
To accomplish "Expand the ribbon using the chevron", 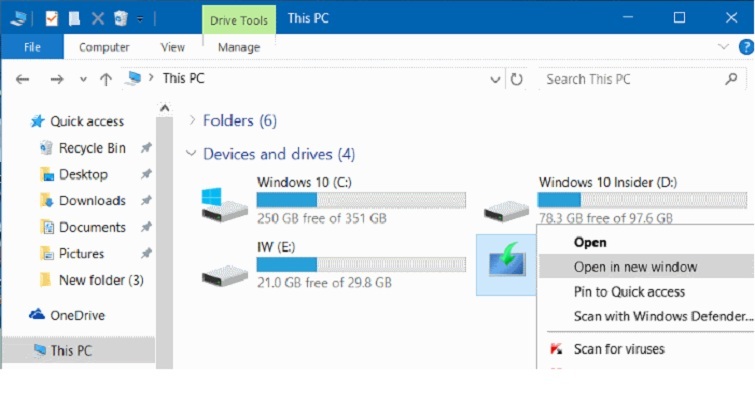I will pyautogui.click(x=724, y=47).
